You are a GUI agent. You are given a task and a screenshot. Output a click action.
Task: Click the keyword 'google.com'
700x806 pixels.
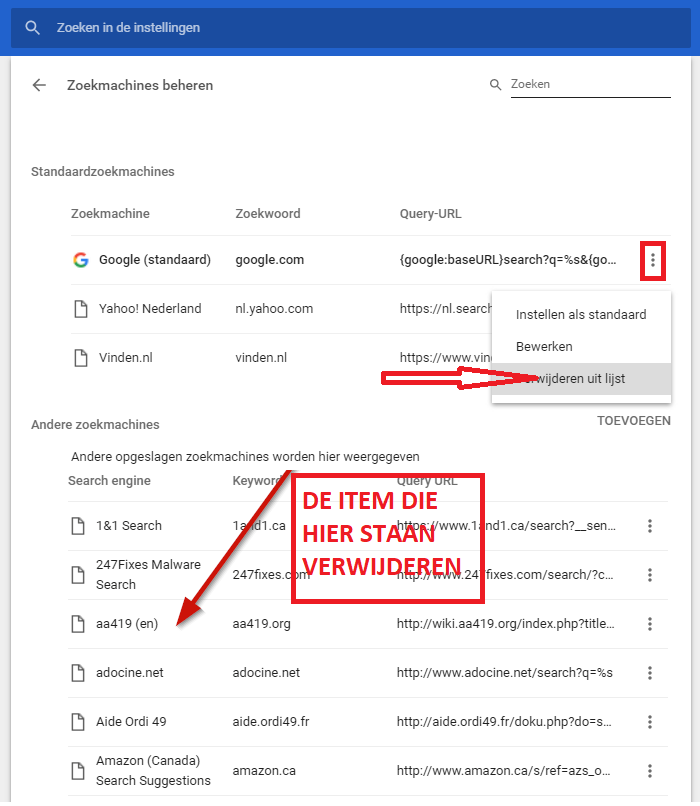(x=269, y=260)
